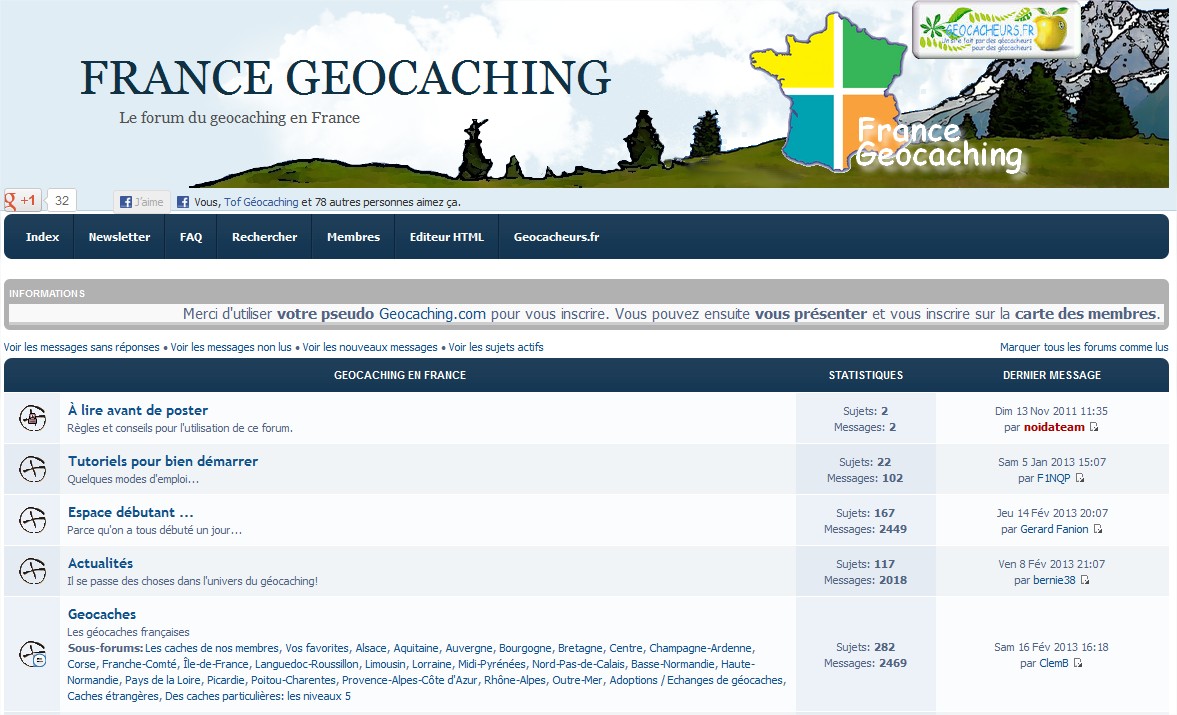Image resolution: width=1177 pixels, height=715 pixels.
Task: Open the Provence-Alpes-Côte d'Azur sub-forum
Action: click(x=410, y=680)
